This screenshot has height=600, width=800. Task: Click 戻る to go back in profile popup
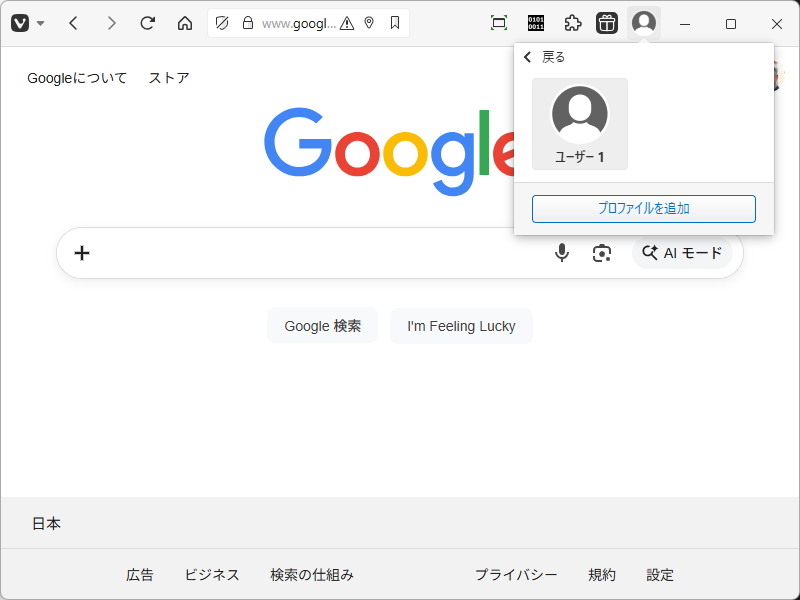544,57
